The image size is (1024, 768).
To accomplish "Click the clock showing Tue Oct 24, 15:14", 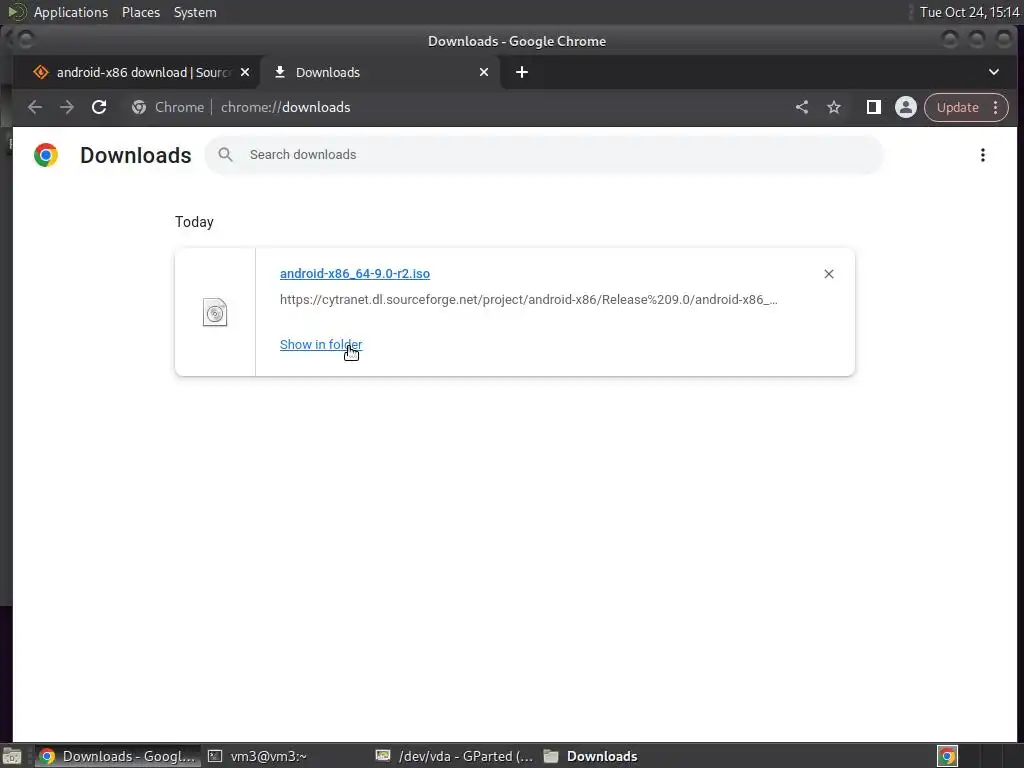I will coord(969,12).
